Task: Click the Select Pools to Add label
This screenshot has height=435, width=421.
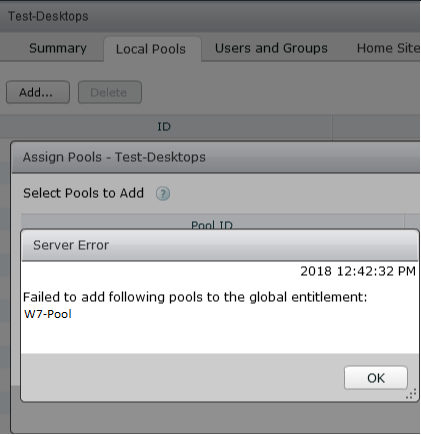Action: click(x=83, y=193)
